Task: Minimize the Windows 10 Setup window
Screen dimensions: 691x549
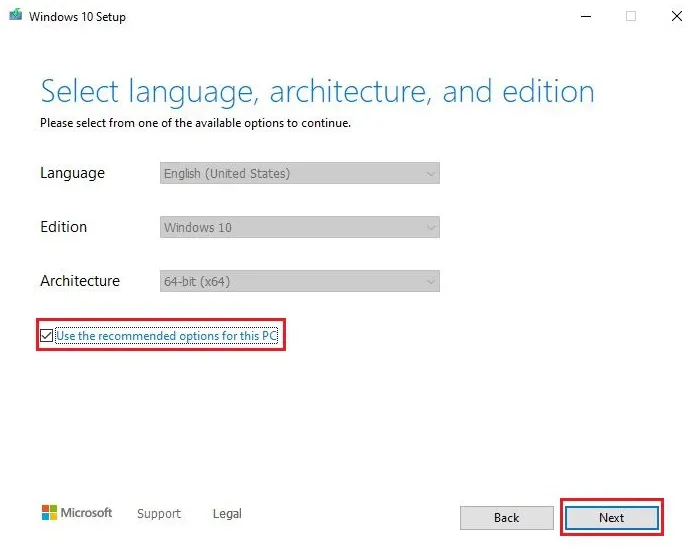Action: point(585,16)
